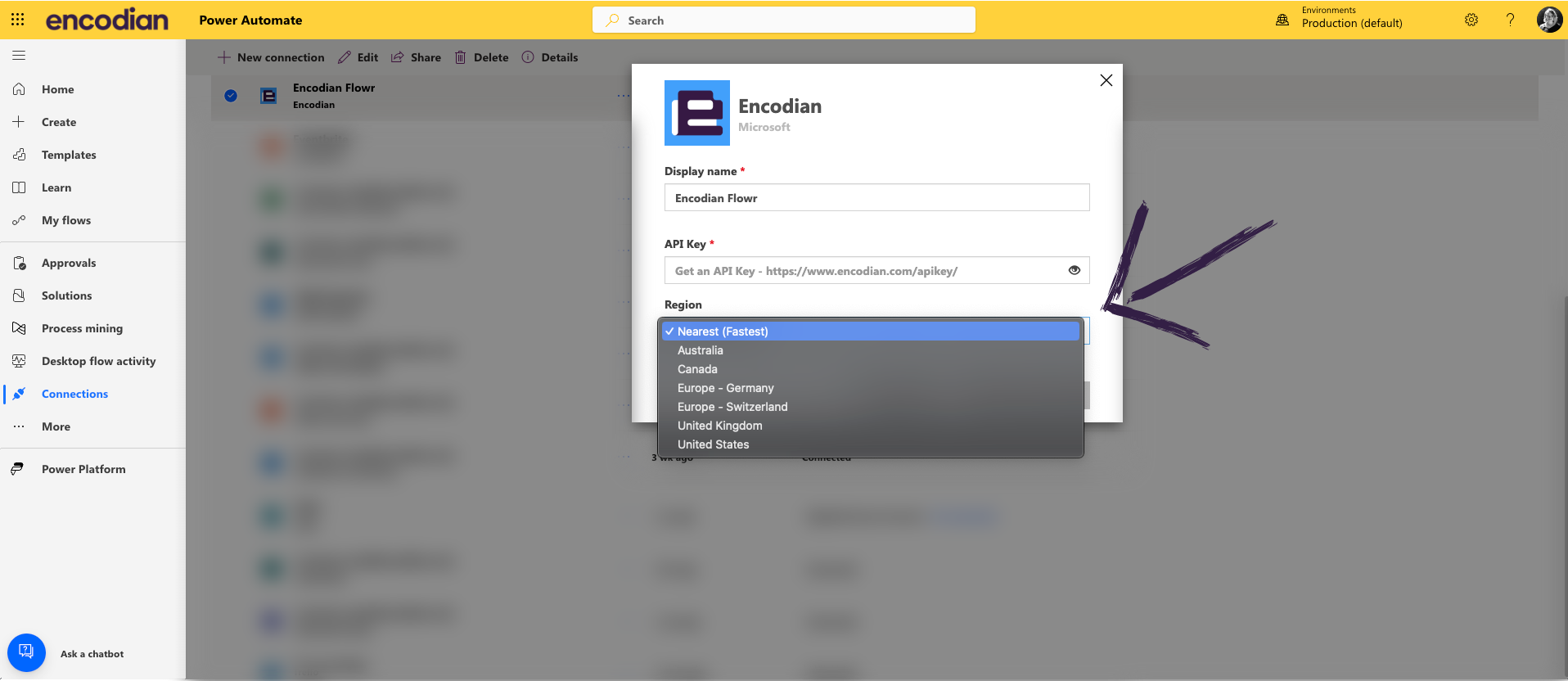Open the app launcher waffle icon
1568x681 pixels.
click(x=17, y=20)
